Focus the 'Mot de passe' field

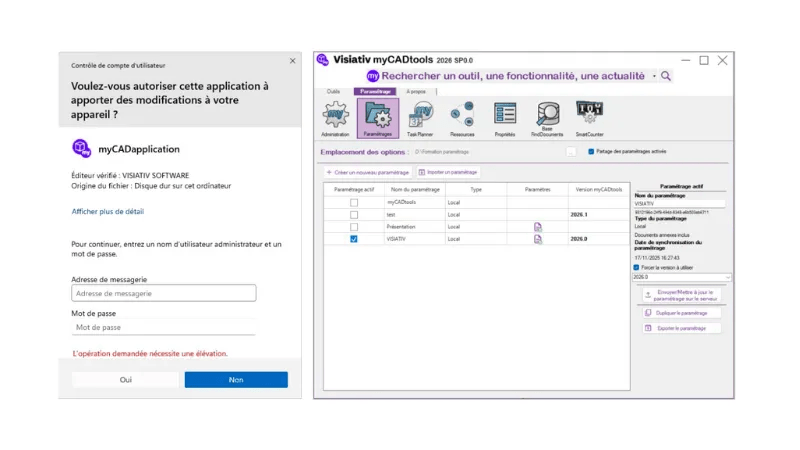(x=164, y=328)
